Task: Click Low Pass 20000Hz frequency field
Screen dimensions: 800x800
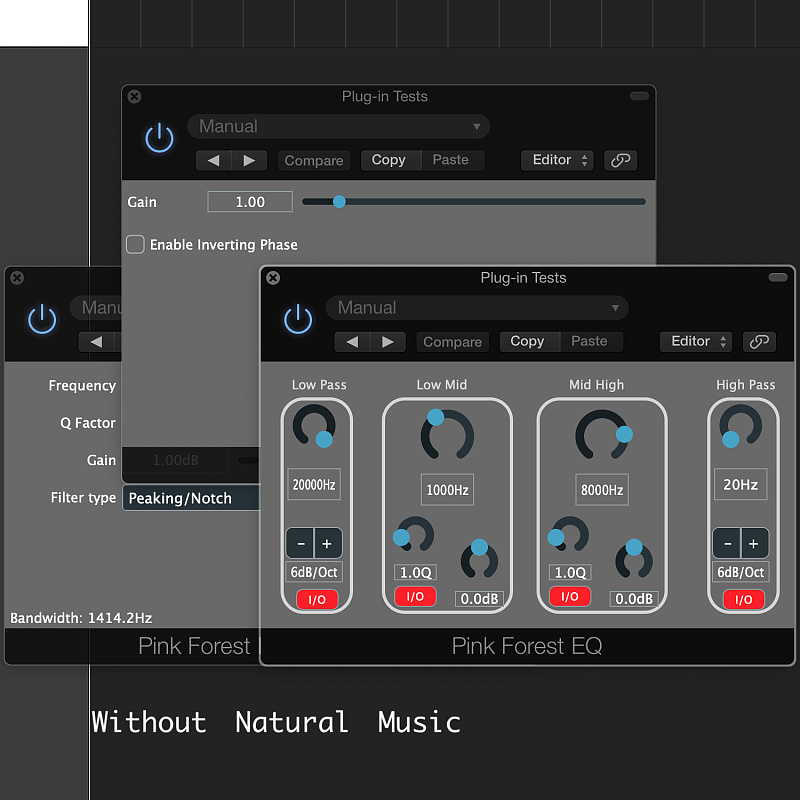Action: (x=314, y=484)
